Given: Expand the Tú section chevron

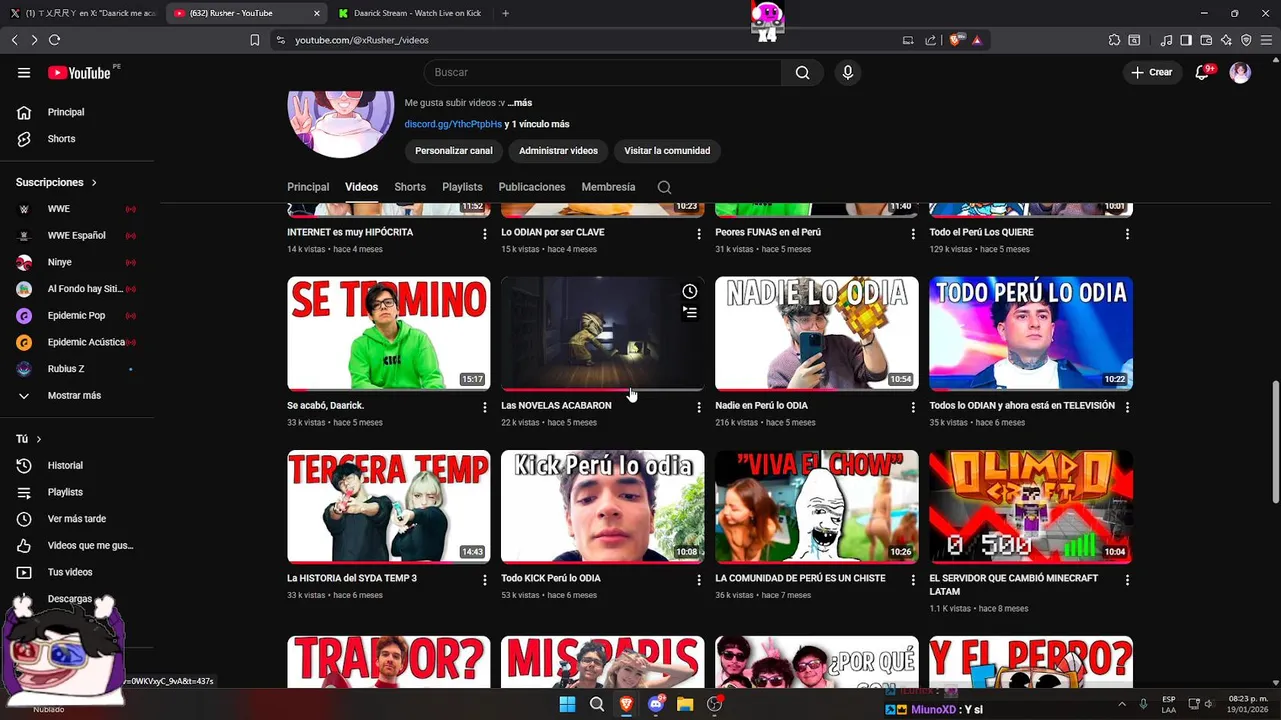Looking at the screenshot, I should (39, 439).
